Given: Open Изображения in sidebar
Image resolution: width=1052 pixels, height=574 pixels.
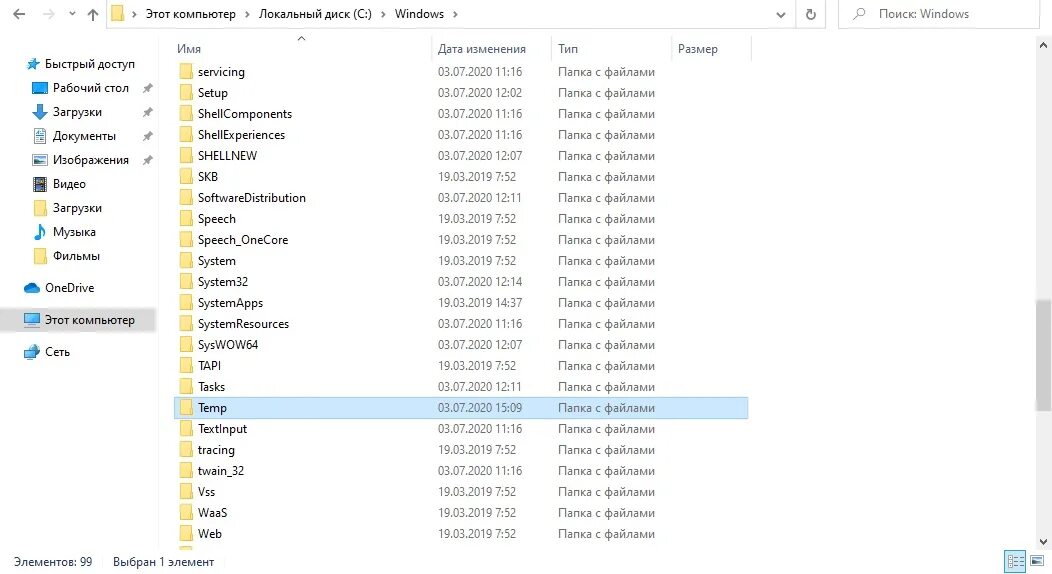Looking at the screenshot, I should click(x=81, y=160).
